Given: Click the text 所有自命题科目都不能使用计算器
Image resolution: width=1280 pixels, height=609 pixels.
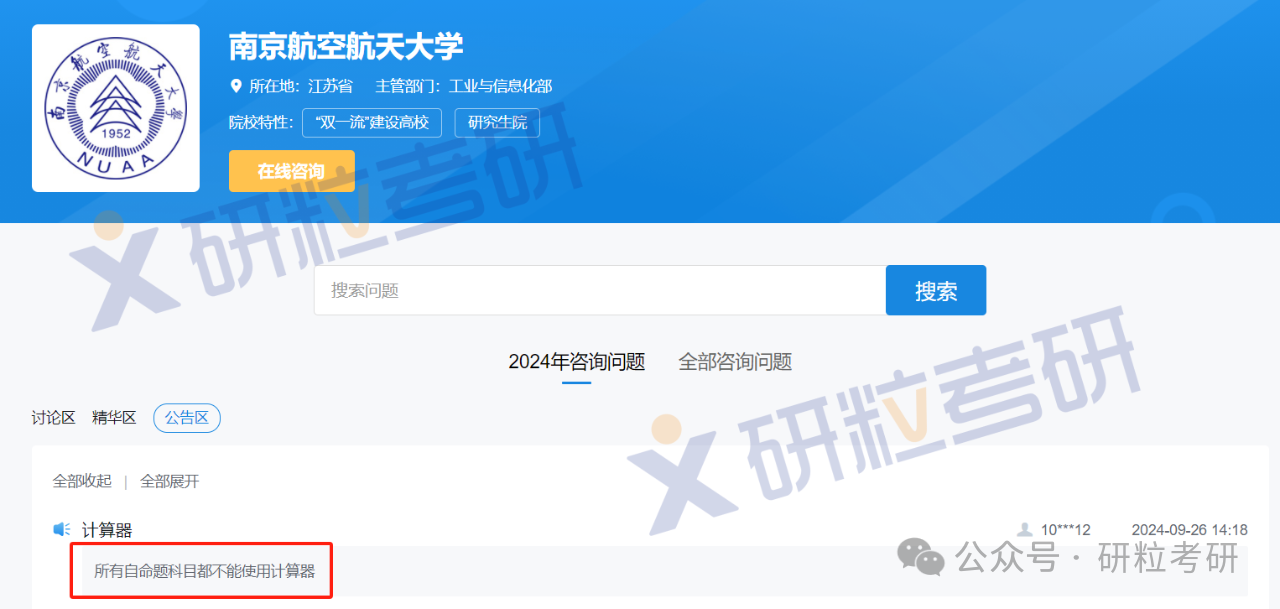Looking at the screenshot, I should [x=204, y=571].
